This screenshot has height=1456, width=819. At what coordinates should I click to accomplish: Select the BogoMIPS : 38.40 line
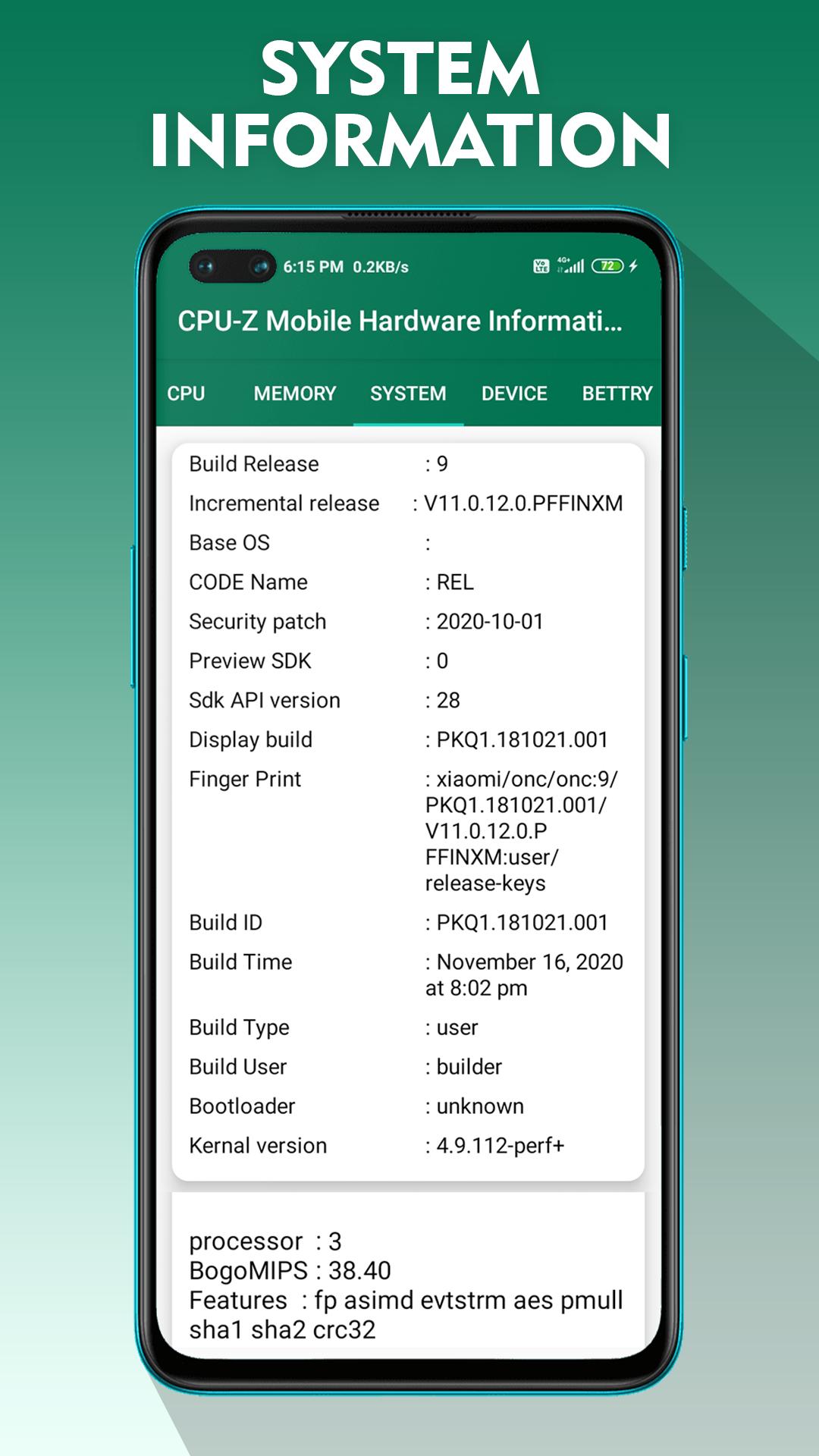click(290, 1271)
